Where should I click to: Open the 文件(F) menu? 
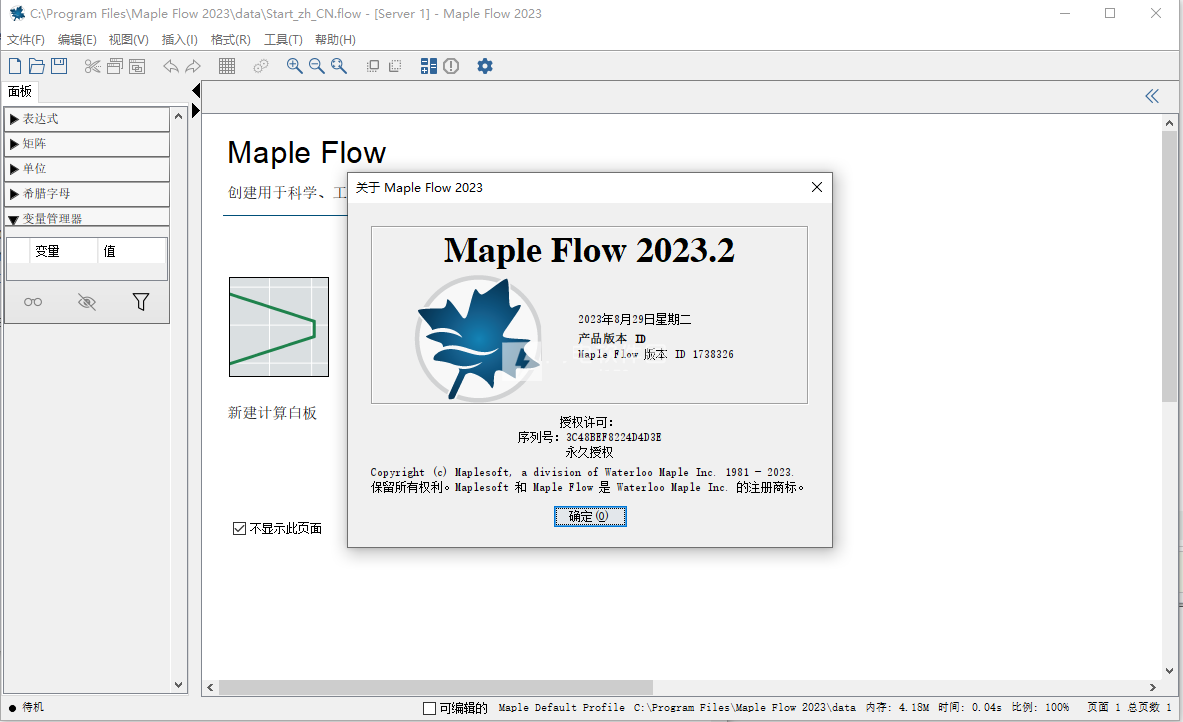click(26, 39)
